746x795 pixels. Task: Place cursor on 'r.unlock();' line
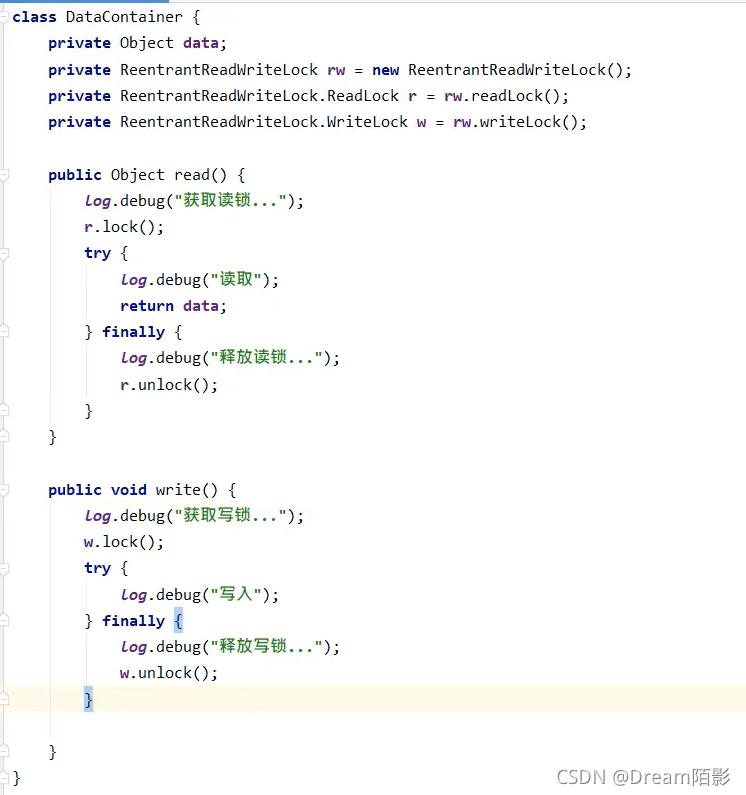point(169,385)
